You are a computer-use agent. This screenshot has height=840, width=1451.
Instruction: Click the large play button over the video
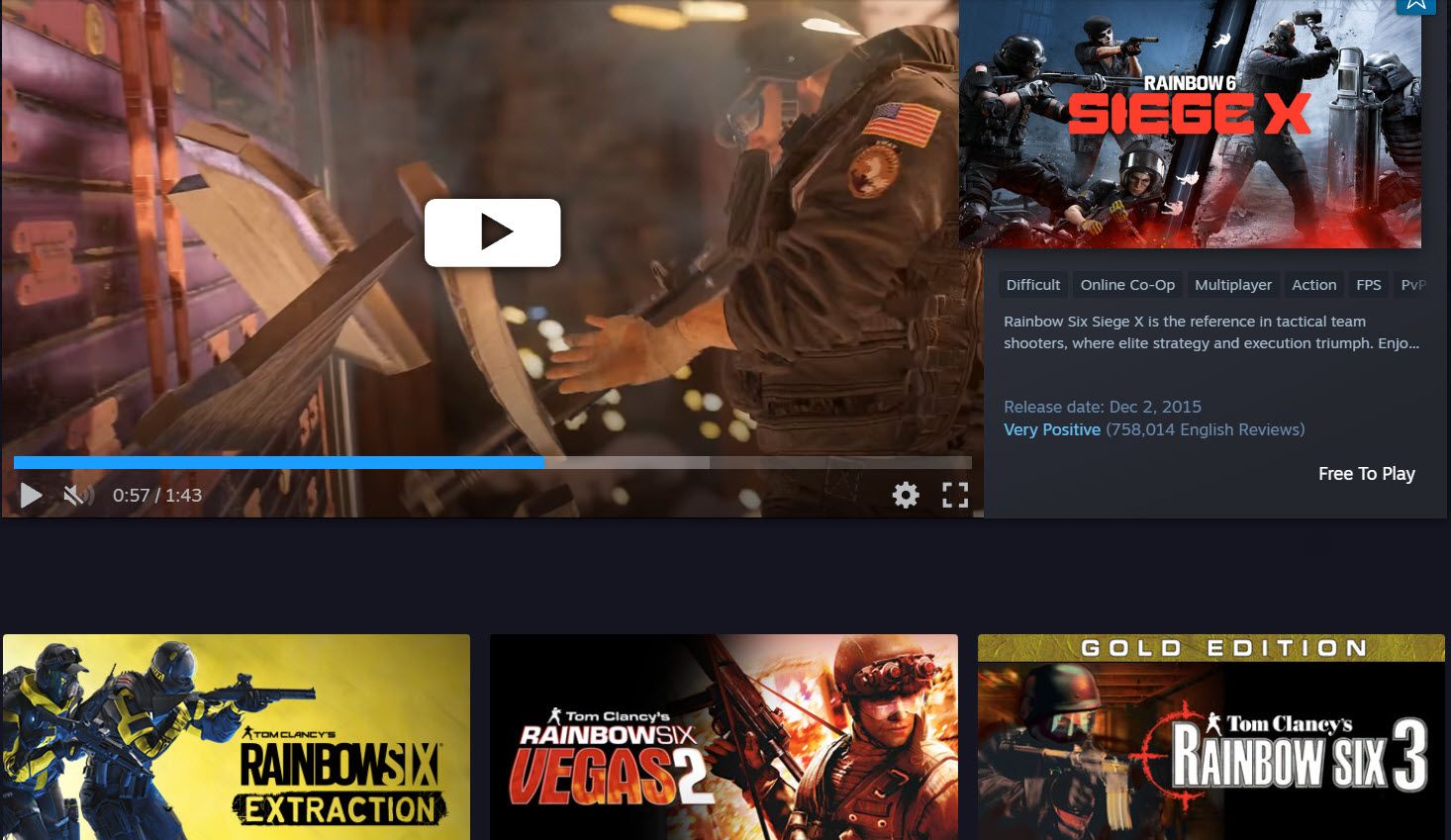click(x=492, y=233)
